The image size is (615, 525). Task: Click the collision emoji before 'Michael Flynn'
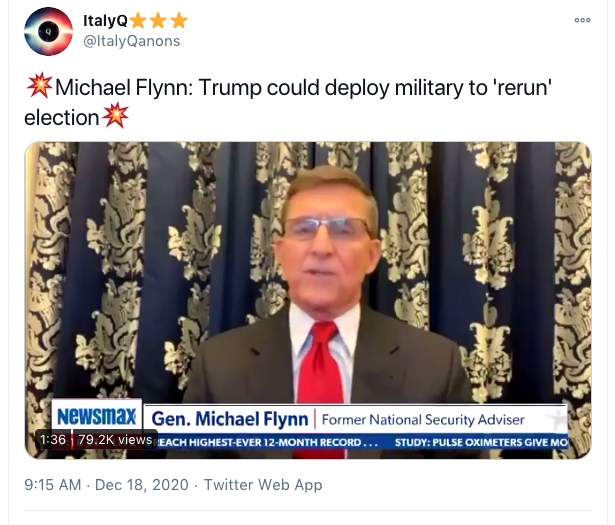coord(36,87)
